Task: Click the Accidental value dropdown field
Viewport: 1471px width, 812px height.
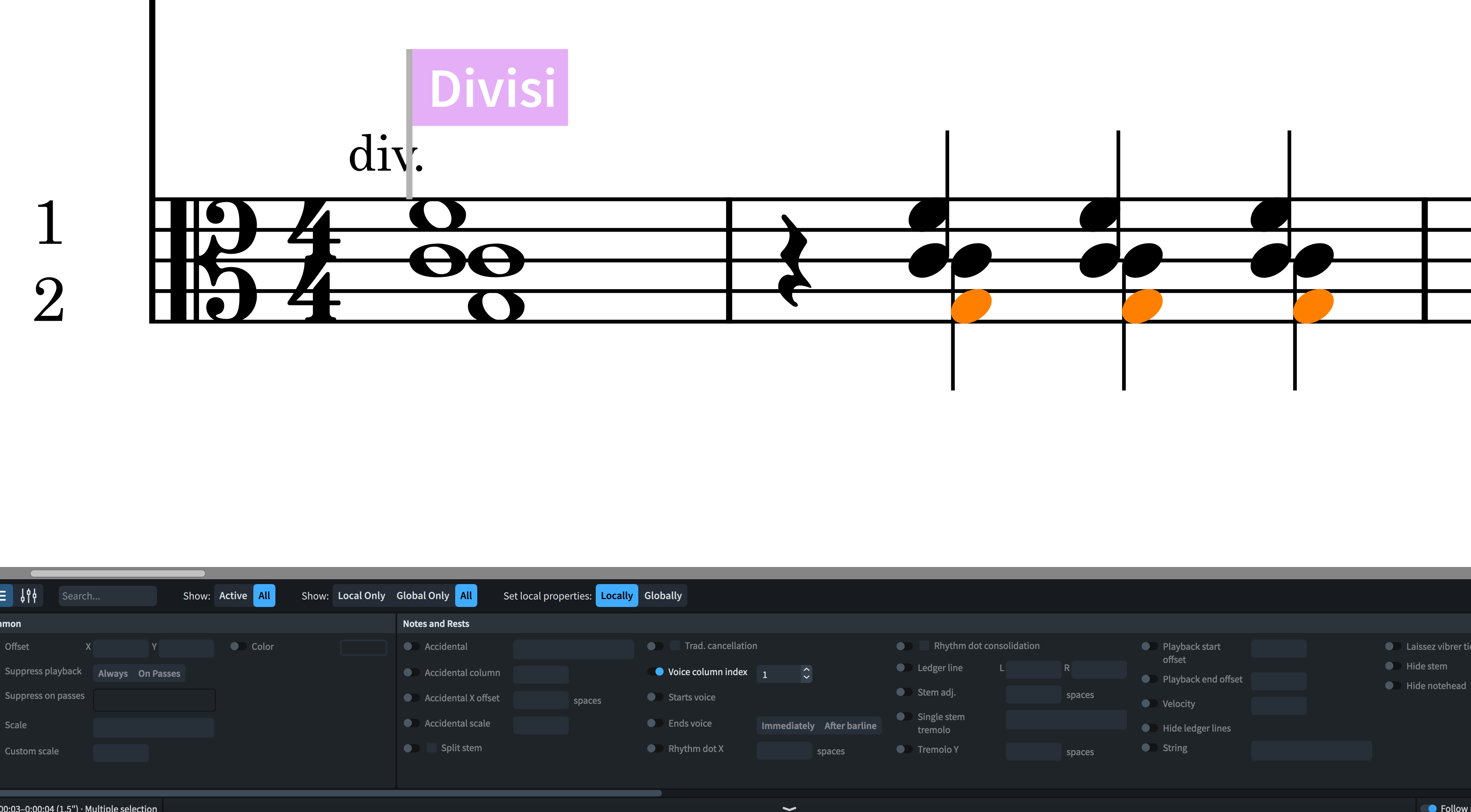Action: pyautogui.click(x=573, y=649)
